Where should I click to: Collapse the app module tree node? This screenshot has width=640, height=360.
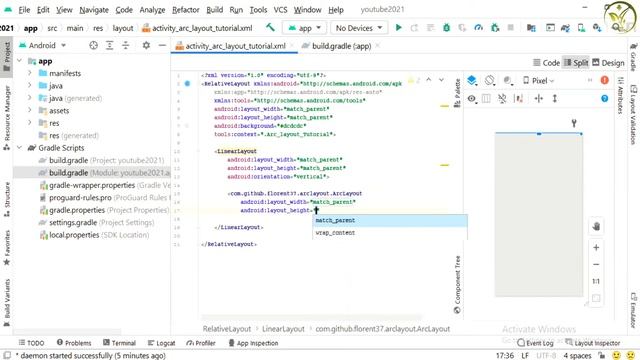coord(19,61)
